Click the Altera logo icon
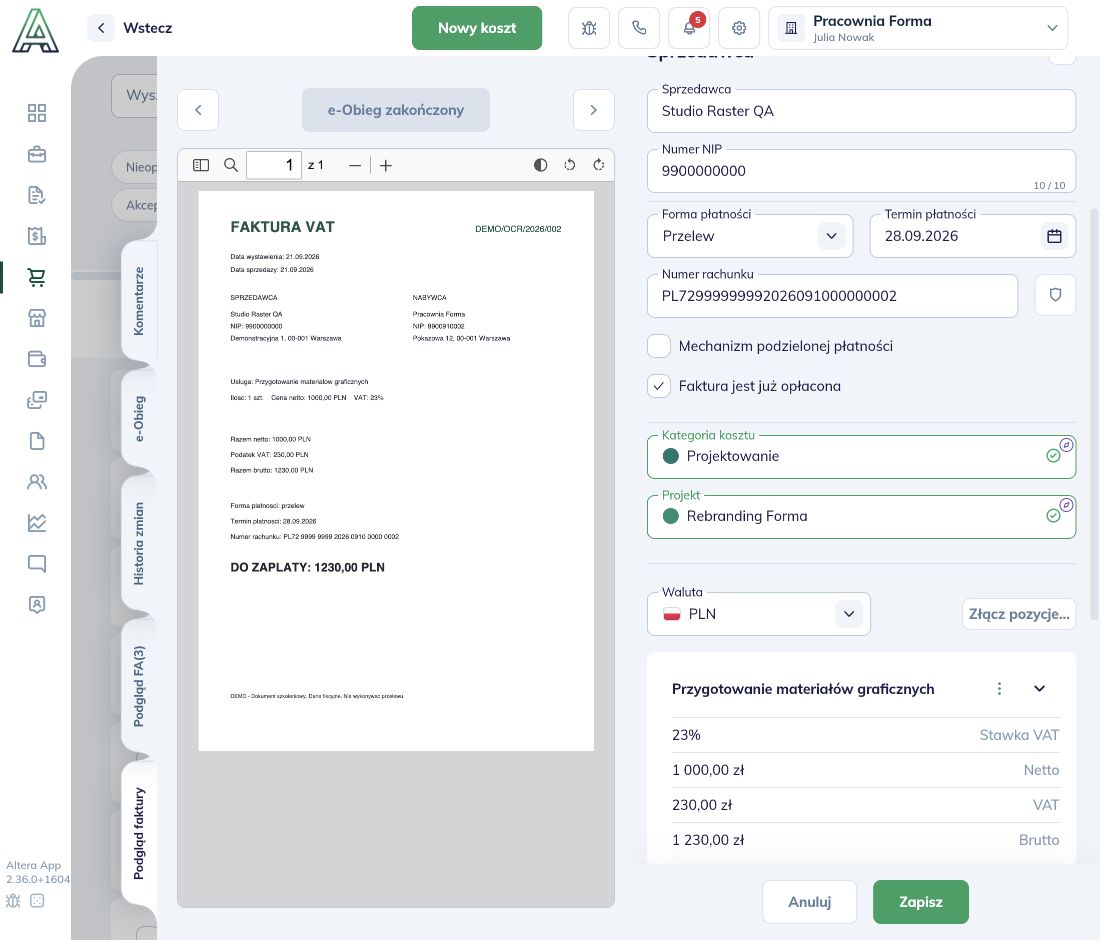The height and width of the screenshot is (940, 1100). pos(35,30)
